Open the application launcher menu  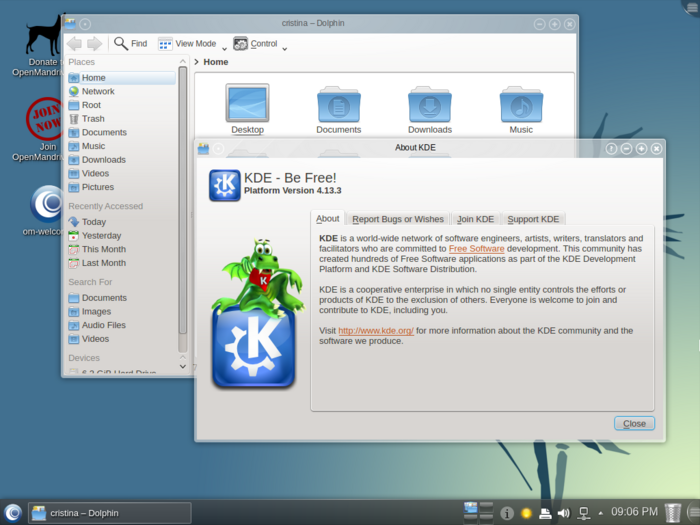(13, 513)
